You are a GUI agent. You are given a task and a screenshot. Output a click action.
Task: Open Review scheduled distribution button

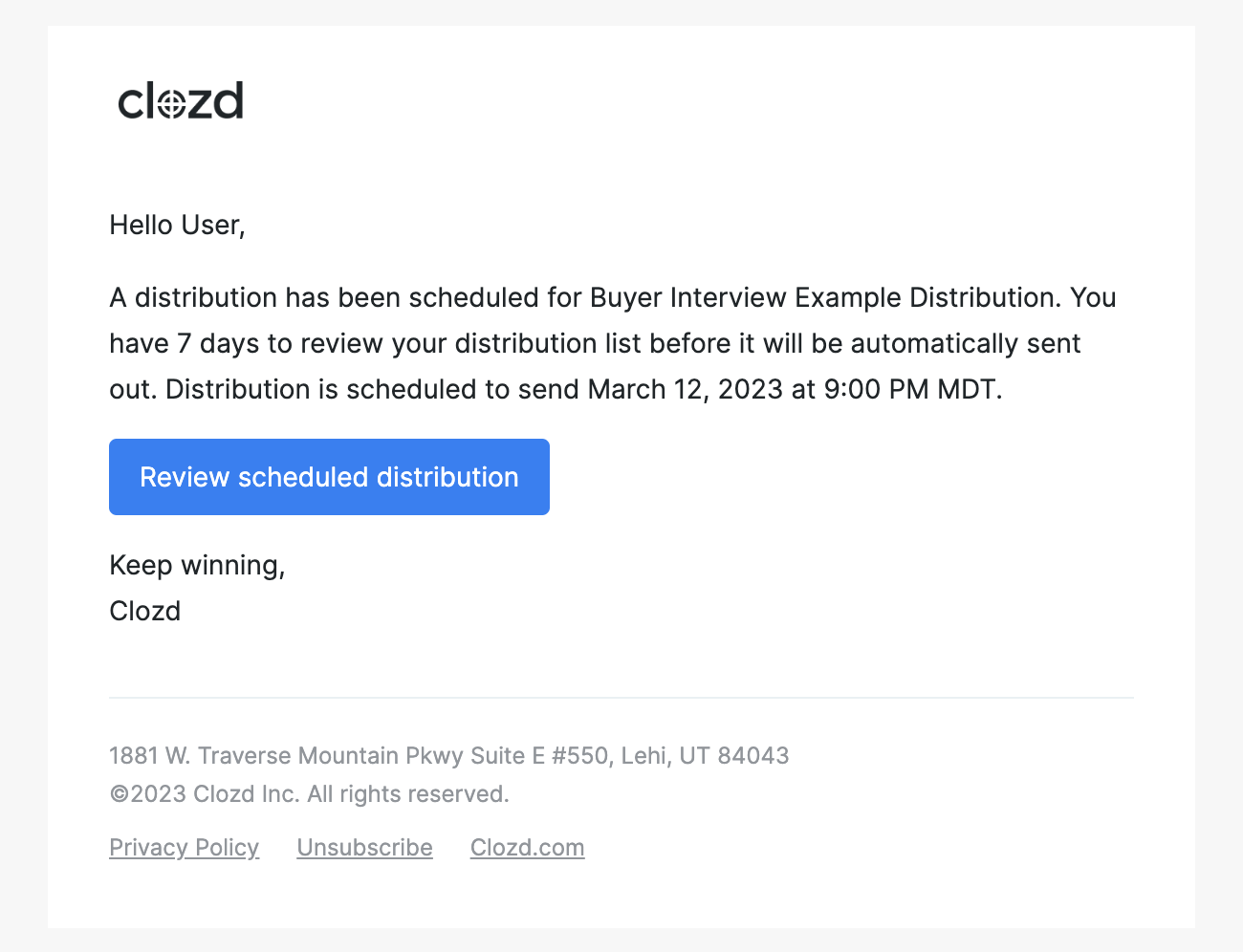pyautogui.click(x=329, y=477)
